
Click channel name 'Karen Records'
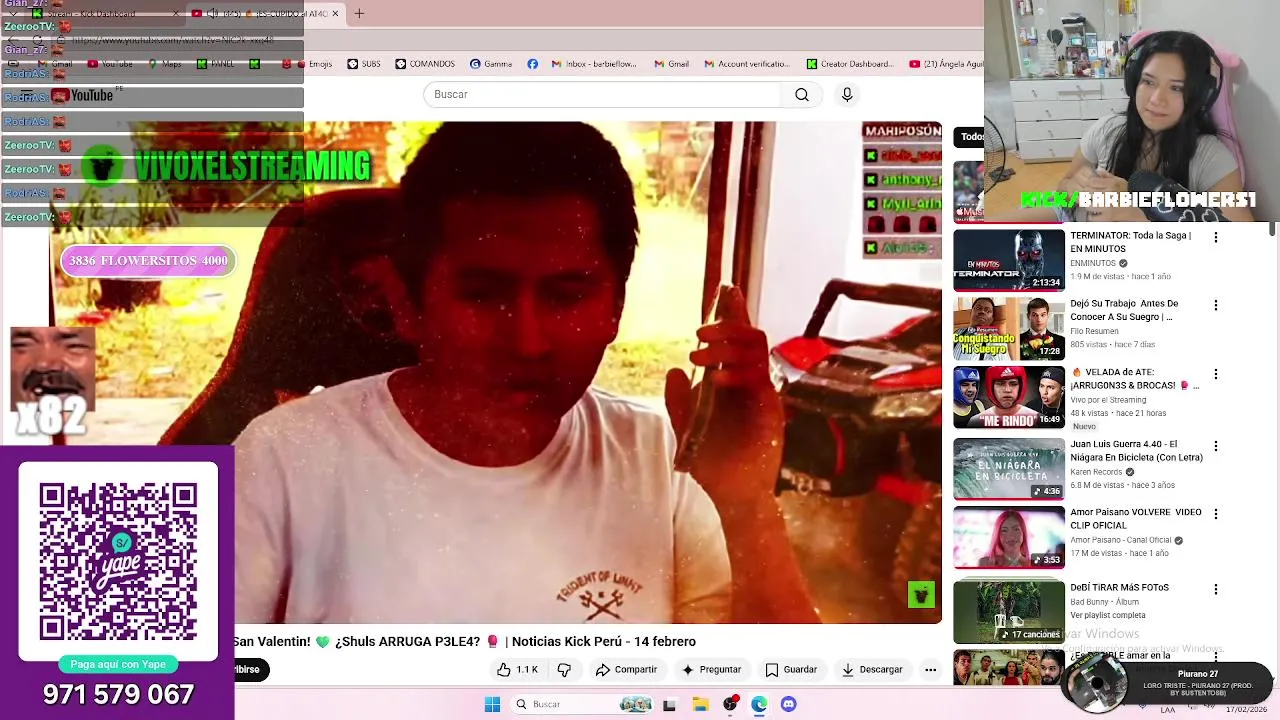pyautogui.click(x=1096, y=472)
